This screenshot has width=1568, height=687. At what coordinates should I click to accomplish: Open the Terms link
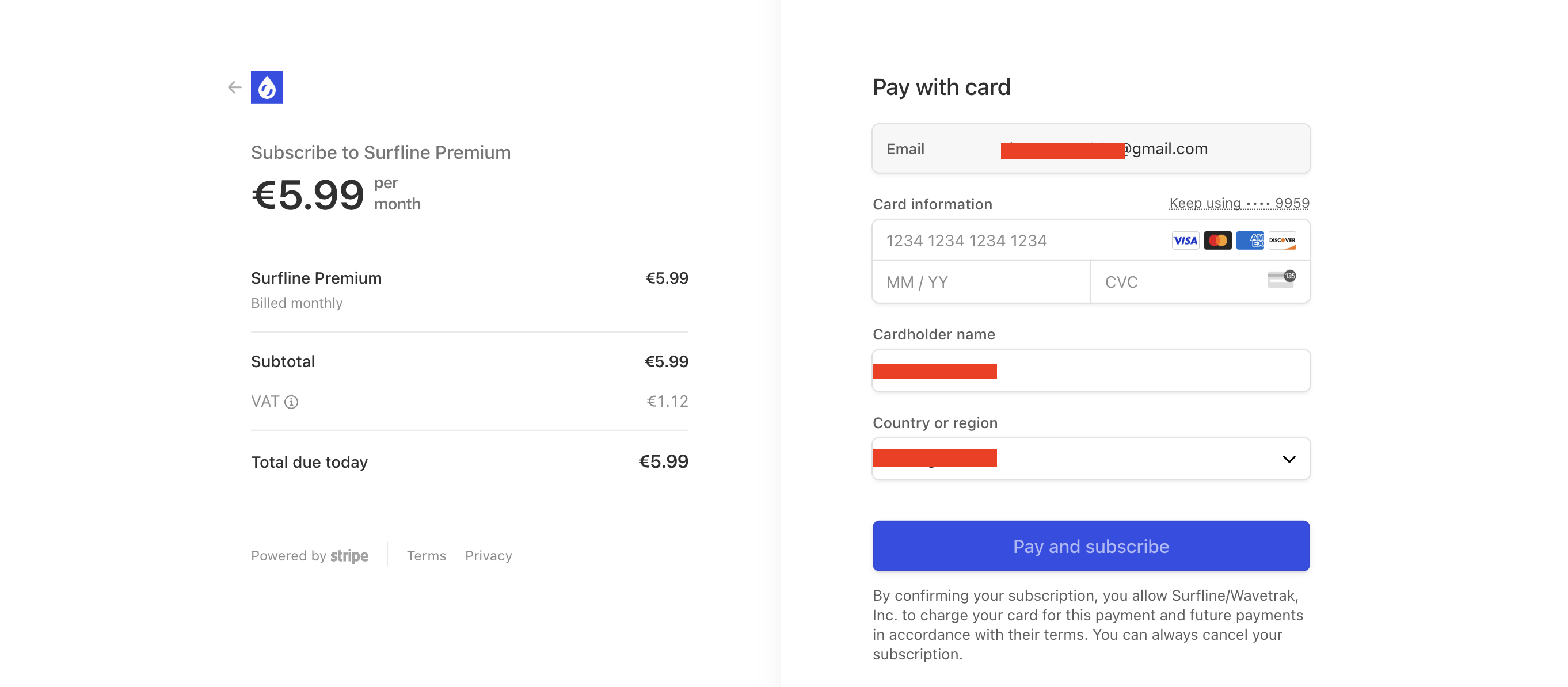tap(426, 556)
